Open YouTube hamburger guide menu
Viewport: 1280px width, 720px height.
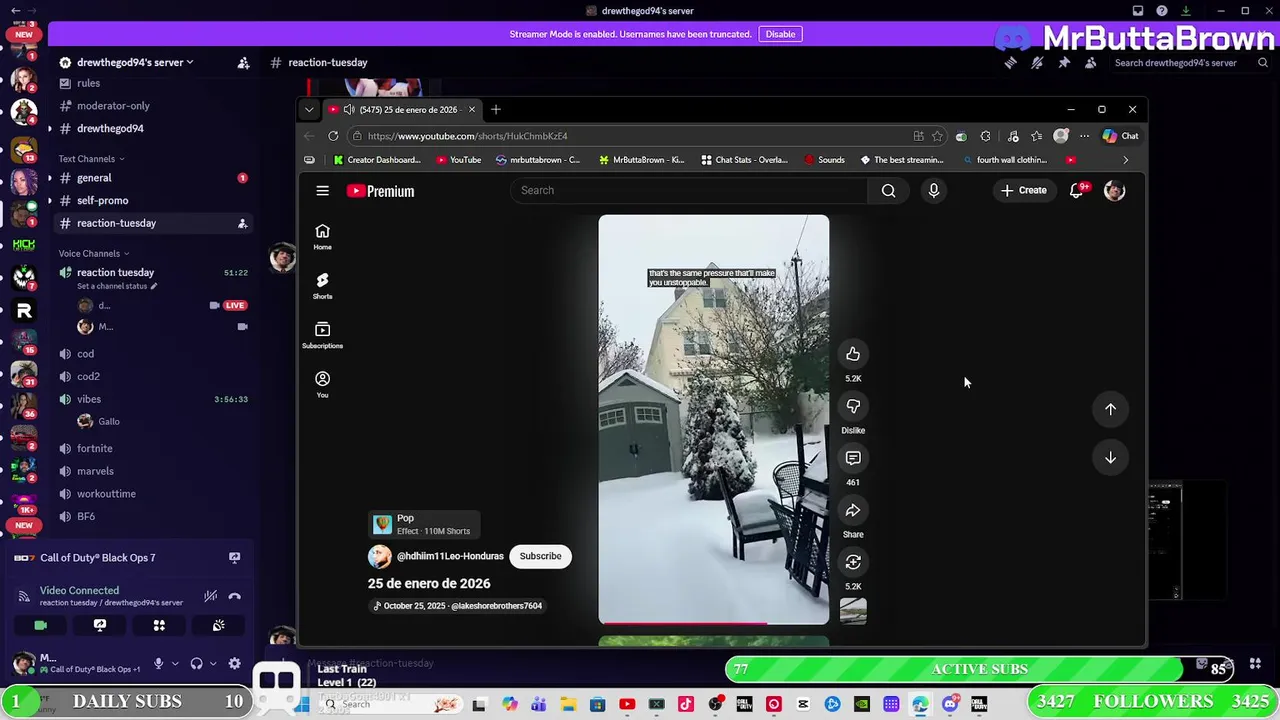click(x=322, y=191)
